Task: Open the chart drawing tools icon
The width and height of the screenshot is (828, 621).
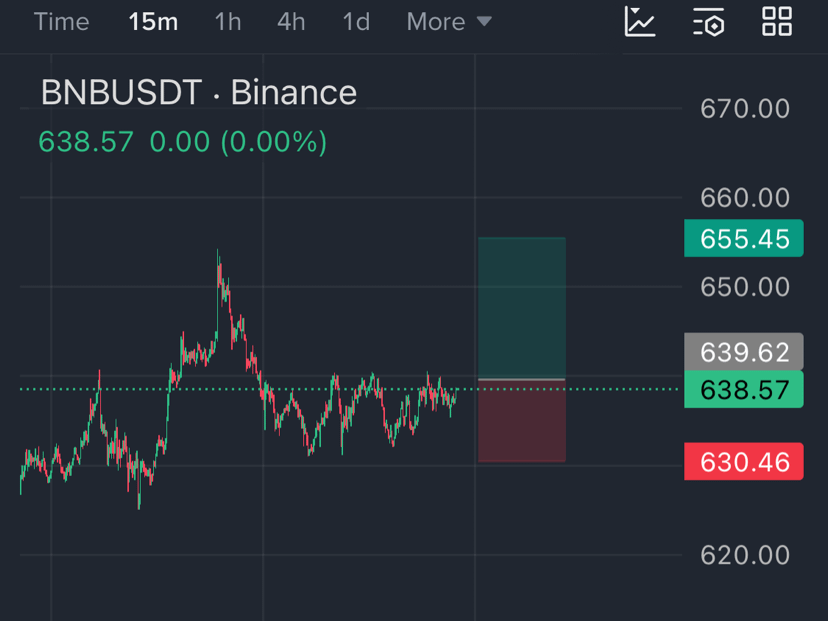Action: 639,22
